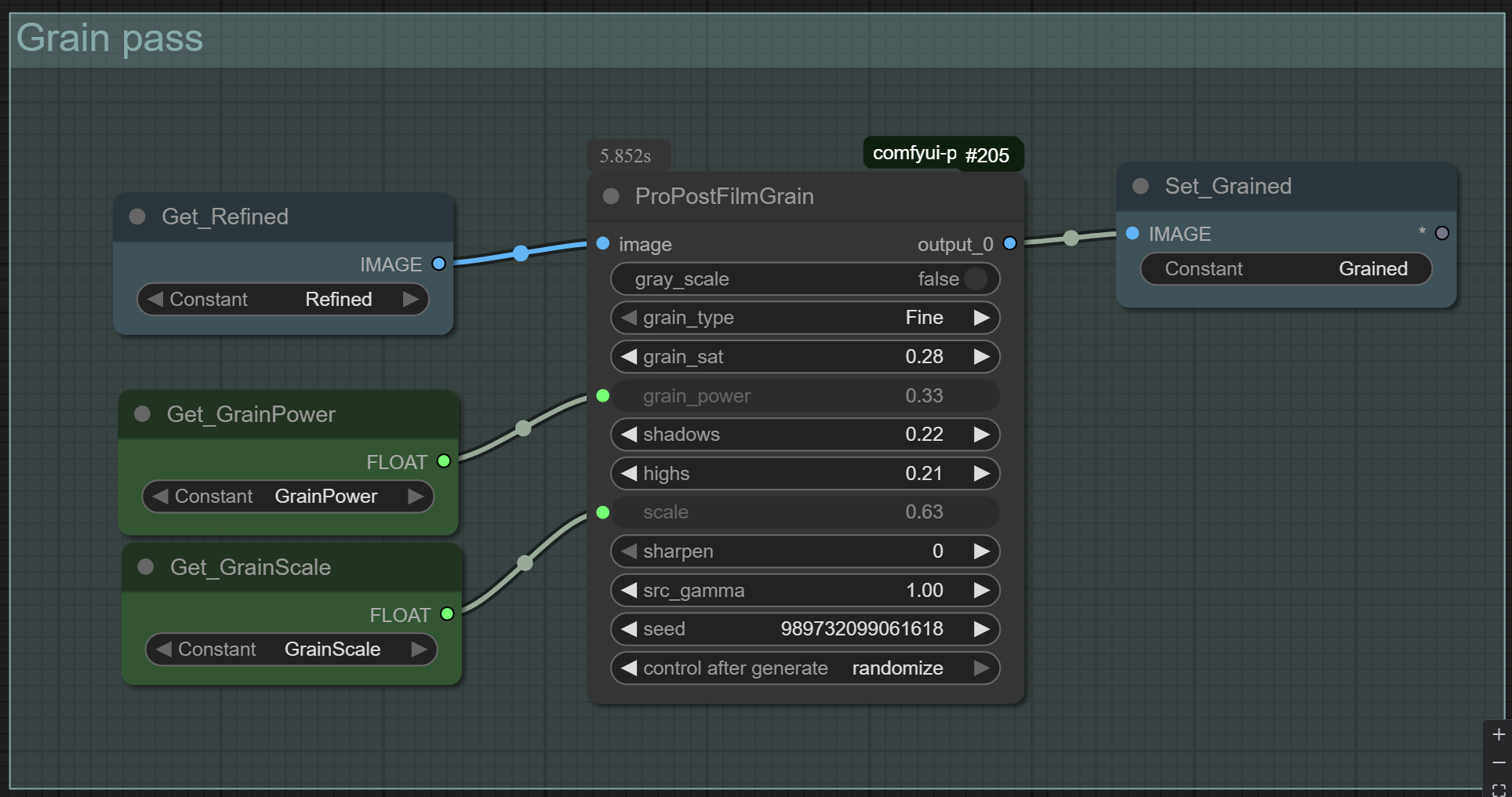
Task: Decrease highs value
Action: (x=629, y=473)
